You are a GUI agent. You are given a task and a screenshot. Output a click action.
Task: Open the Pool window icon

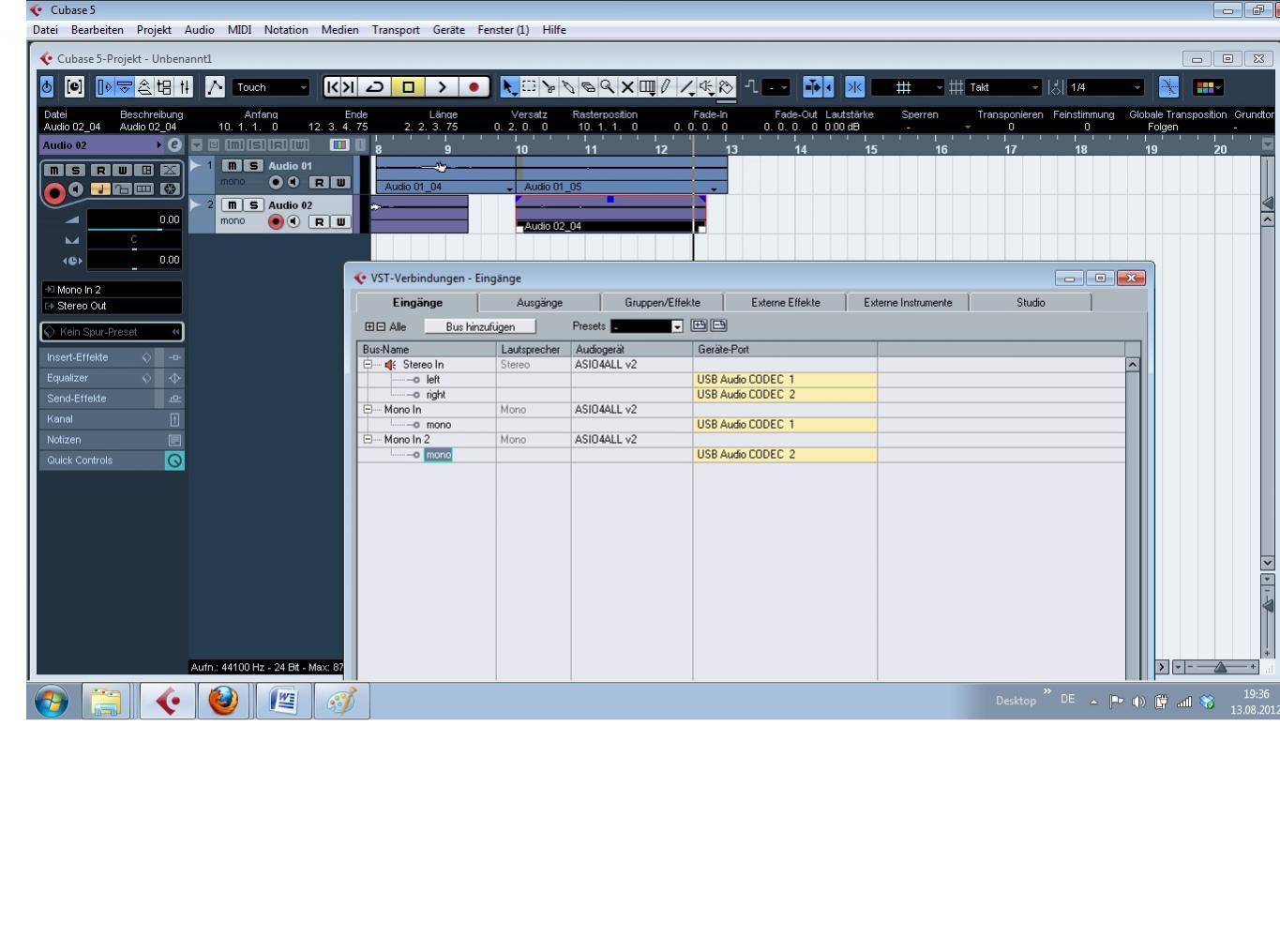[164, 87]
